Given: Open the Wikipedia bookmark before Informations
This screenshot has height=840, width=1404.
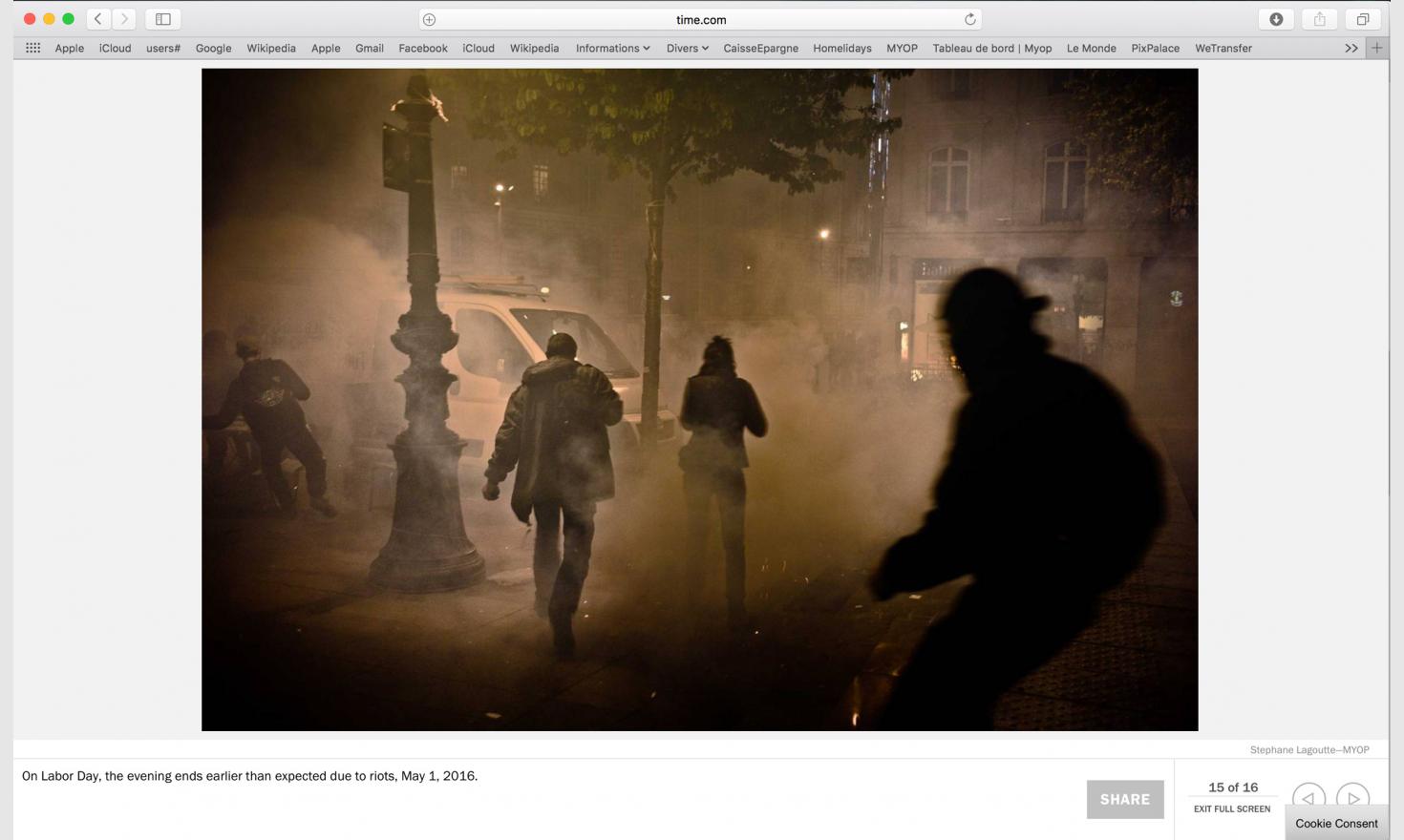Looking at the screenshot, I should coord(534,48).
